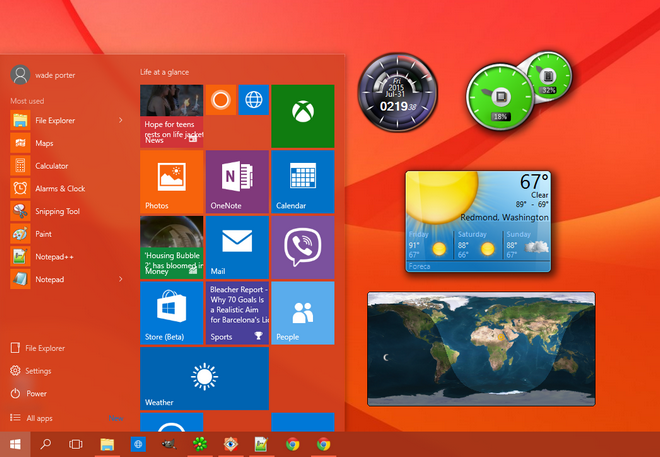Launch the OneNote tile
The image size is (660, 457).
pyautogui.click(x=237, y=182)
